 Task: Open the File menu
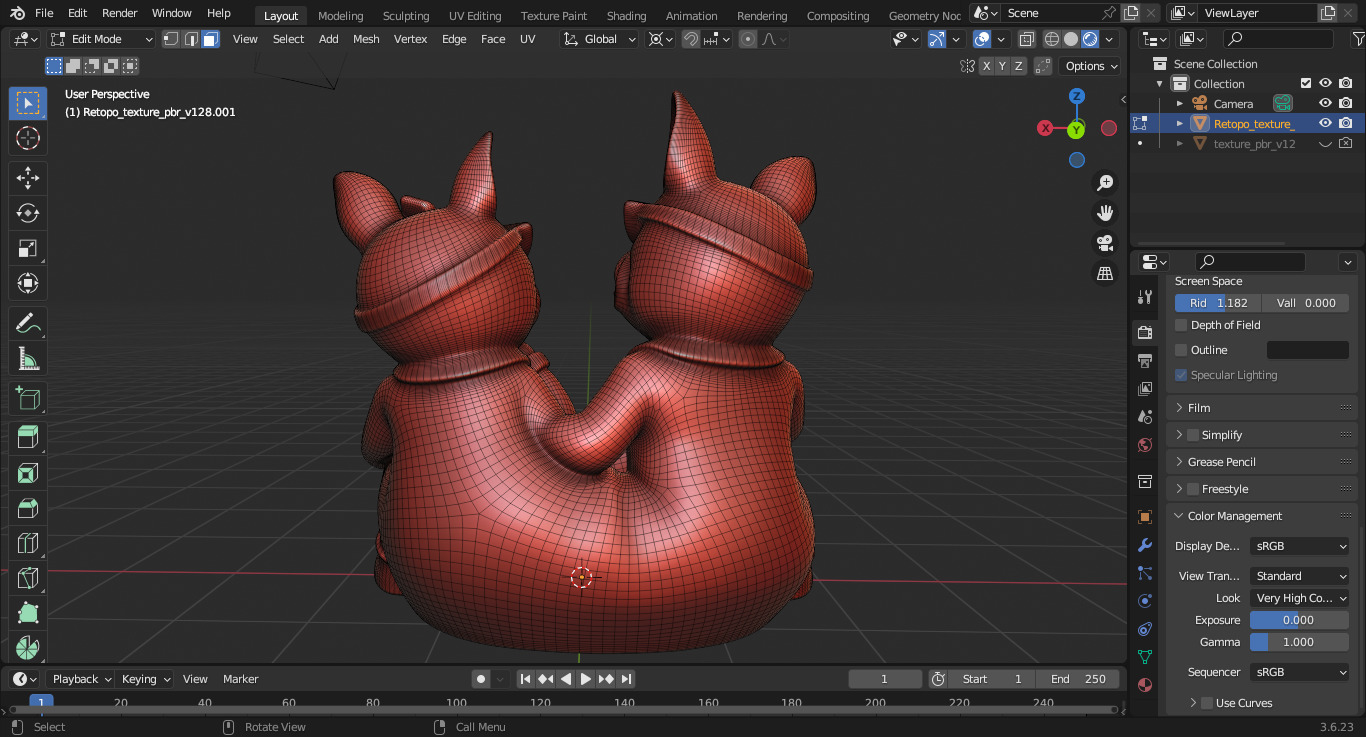(x=44, y=13)
